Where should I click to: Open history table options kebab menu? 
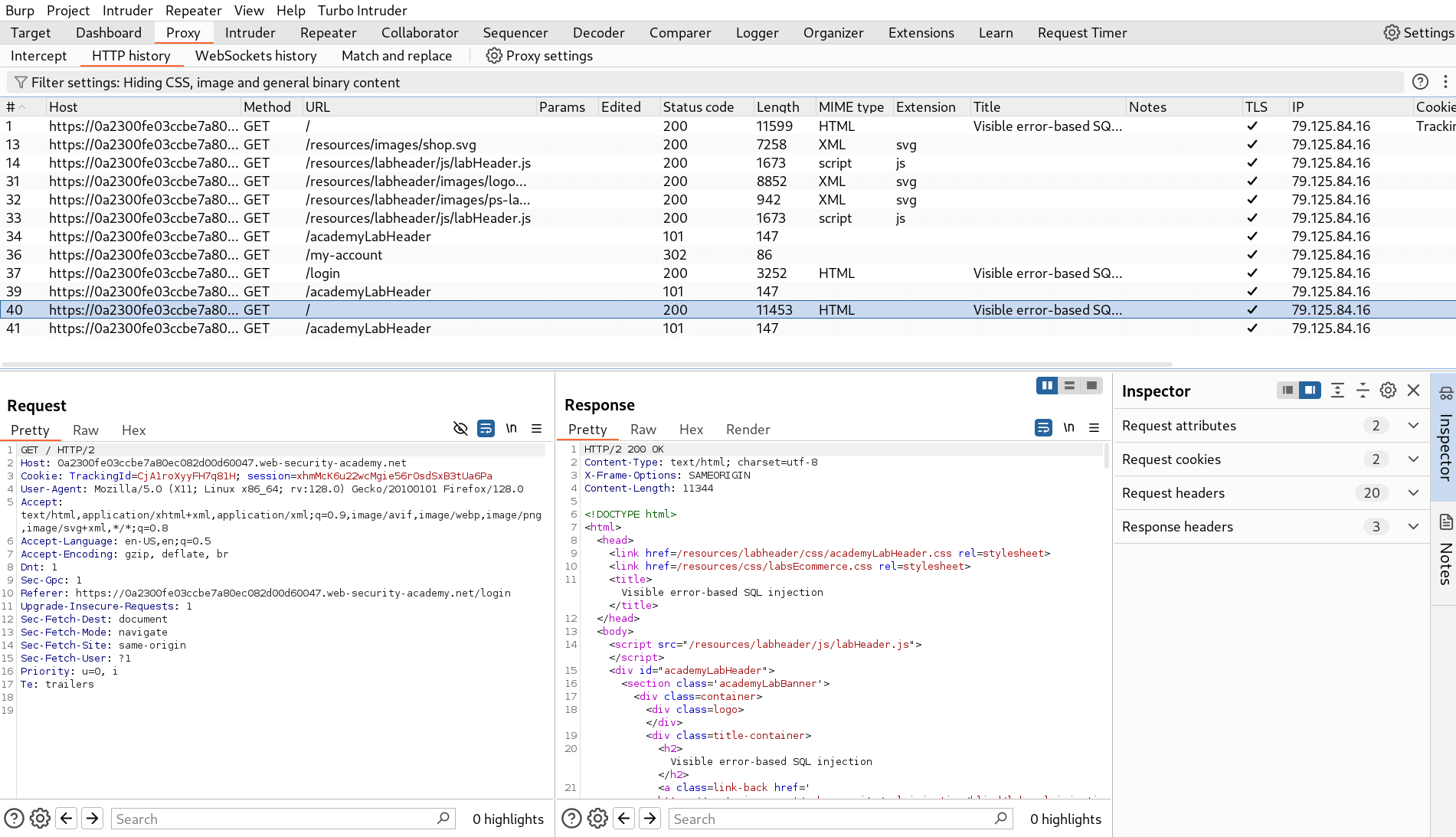click(1445, 82)
